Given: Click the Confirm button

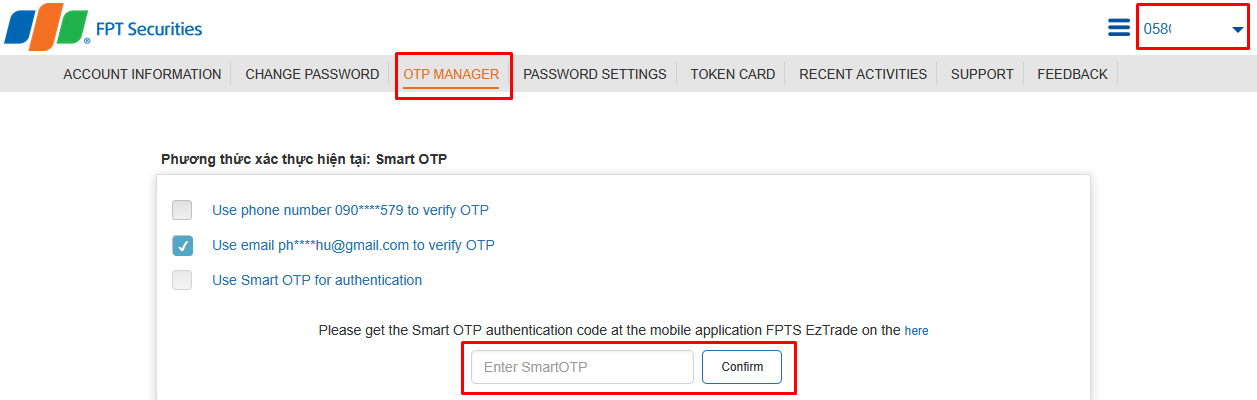Looking at the screenshot, I should click(x=742, y=367).
